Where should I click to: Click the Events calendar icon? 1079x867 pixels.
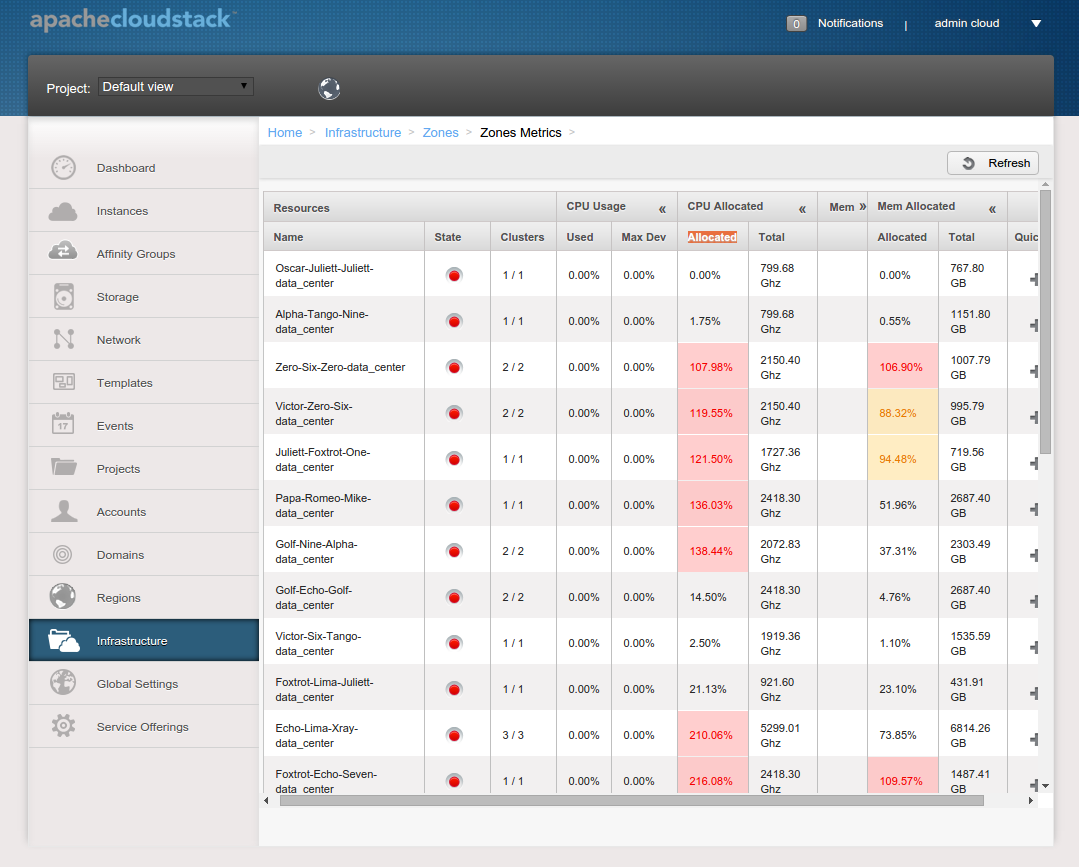coord(63,423)
